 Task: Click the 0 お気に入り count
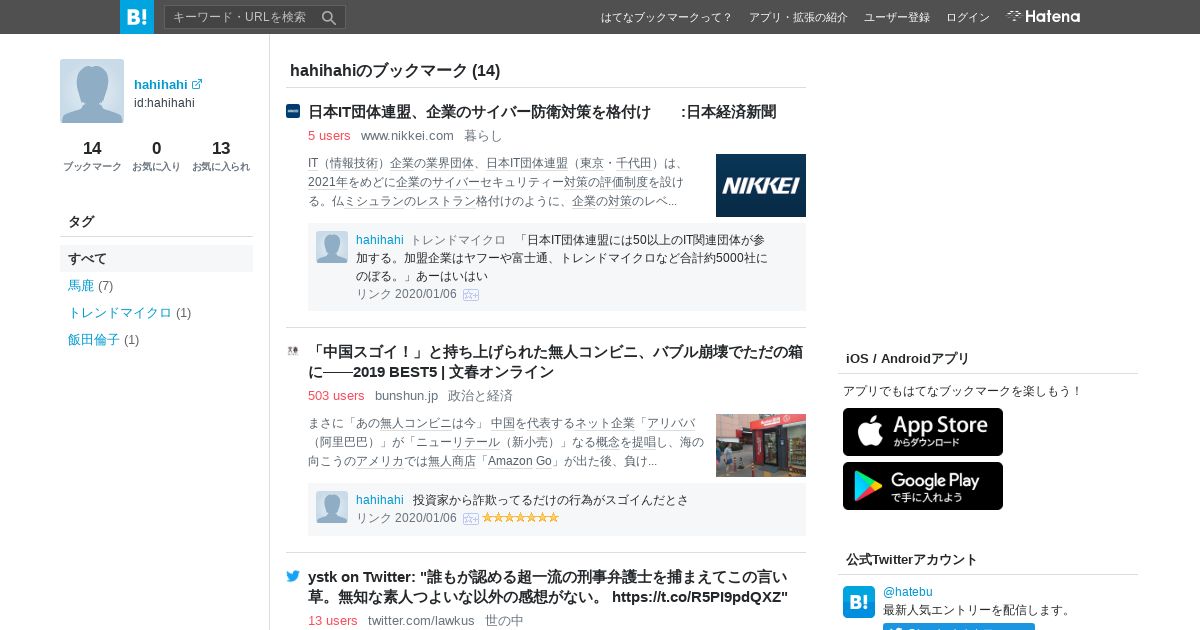point(156,156)
